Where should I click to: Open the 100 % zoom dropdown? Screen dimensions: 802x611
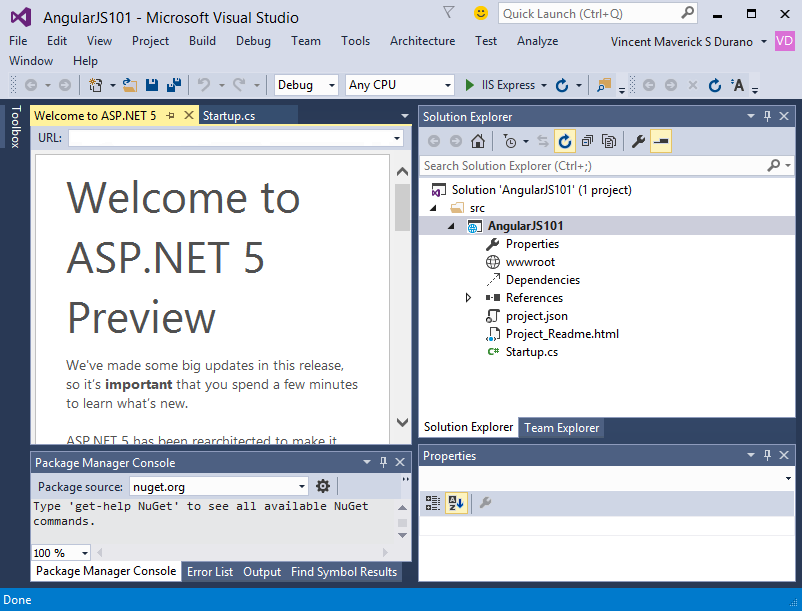click(85, 553)
